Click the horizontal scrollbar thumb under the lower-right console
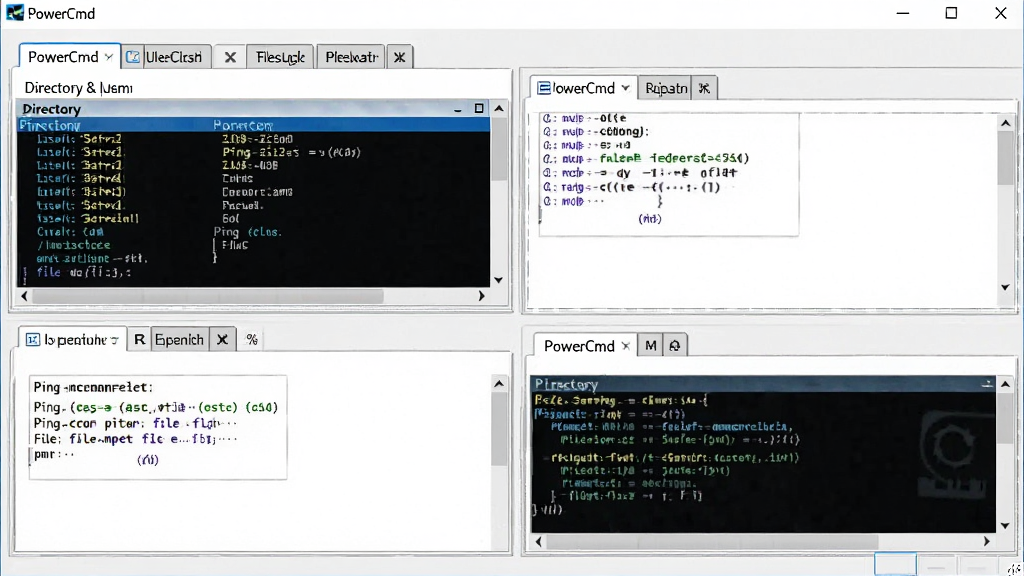The width and height of the screenshot is (1024, 576). coord(712,541)
